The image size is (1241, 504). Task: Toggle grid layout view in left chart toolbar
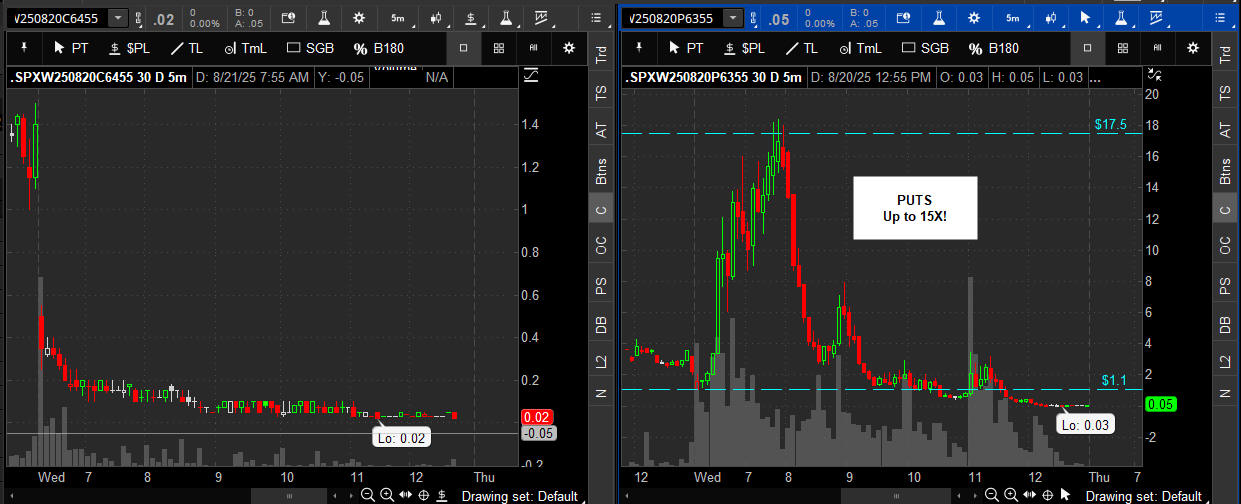(499, 48)
